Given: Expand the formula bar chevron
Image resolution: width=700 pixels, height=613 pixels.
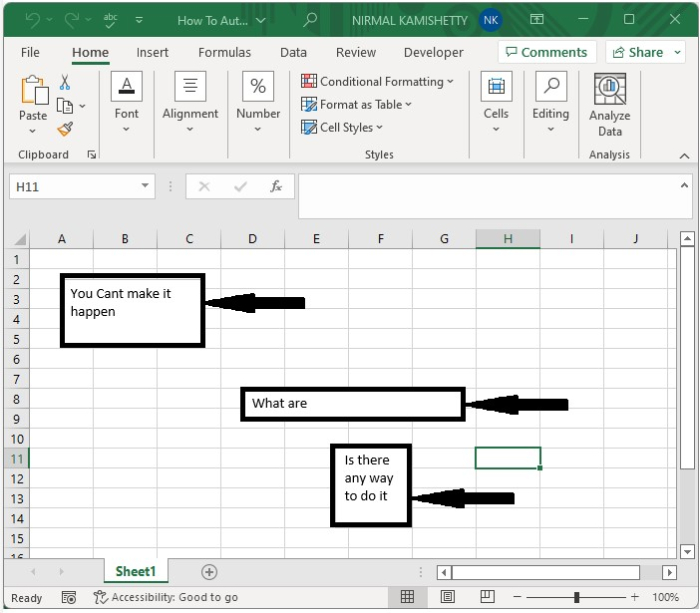Looking at the screenshot, I should point(684,185).
